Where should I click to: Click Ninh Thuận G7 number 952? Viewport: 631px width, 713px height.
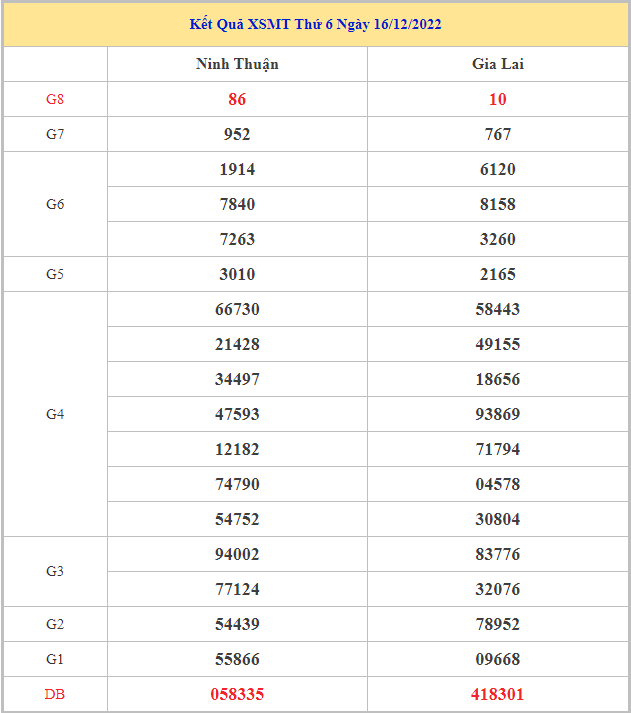pyautogui.click(x=237, y=134)
